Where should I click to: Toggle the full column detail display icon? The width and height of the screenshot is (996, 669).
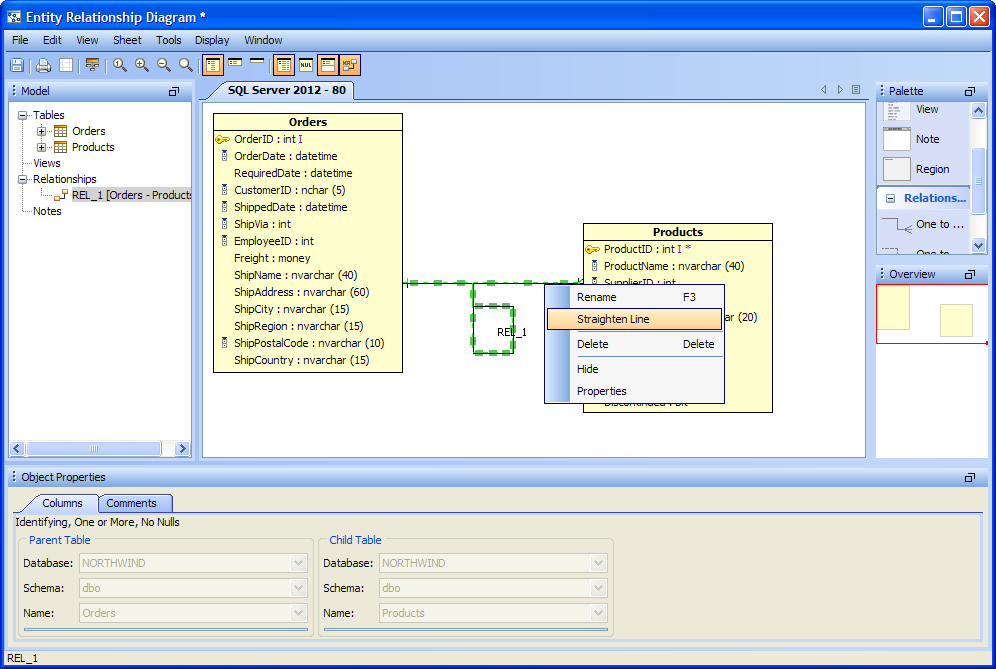(213, 65)
